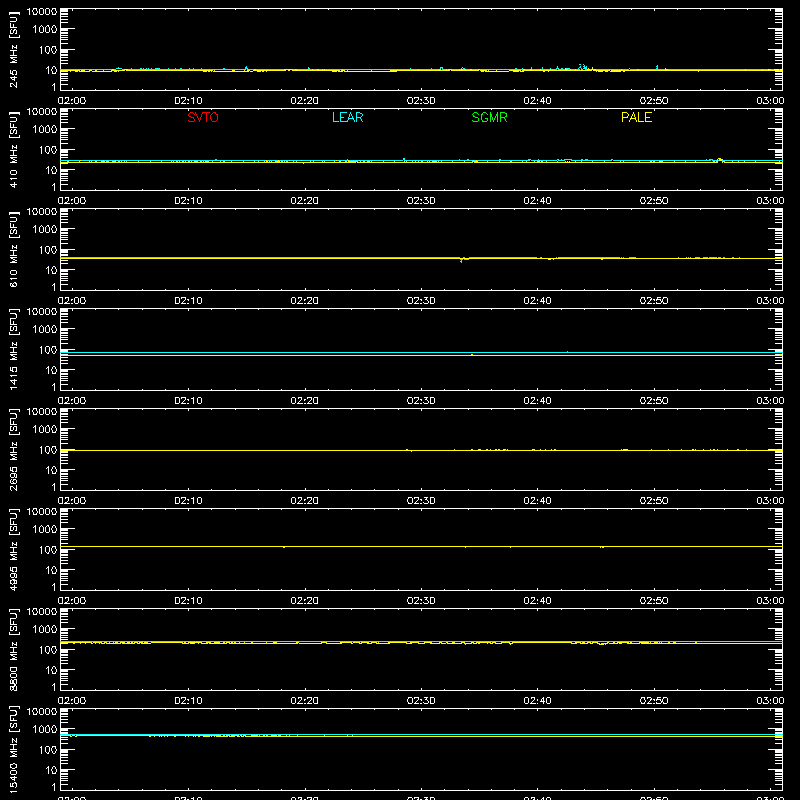Click the 100 y-axis value on 15400 MHz plot
Screen dimensions: 800x800
(x=47, y=750)
